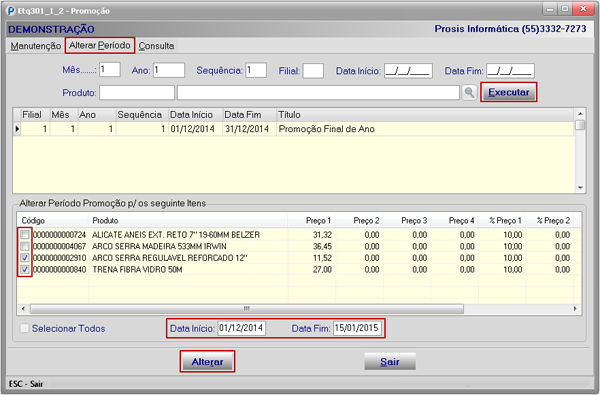Click the % Preço 1 column header
Image resolution: width=600 pixels, height=395 pixels.
[x=502, y=221]
